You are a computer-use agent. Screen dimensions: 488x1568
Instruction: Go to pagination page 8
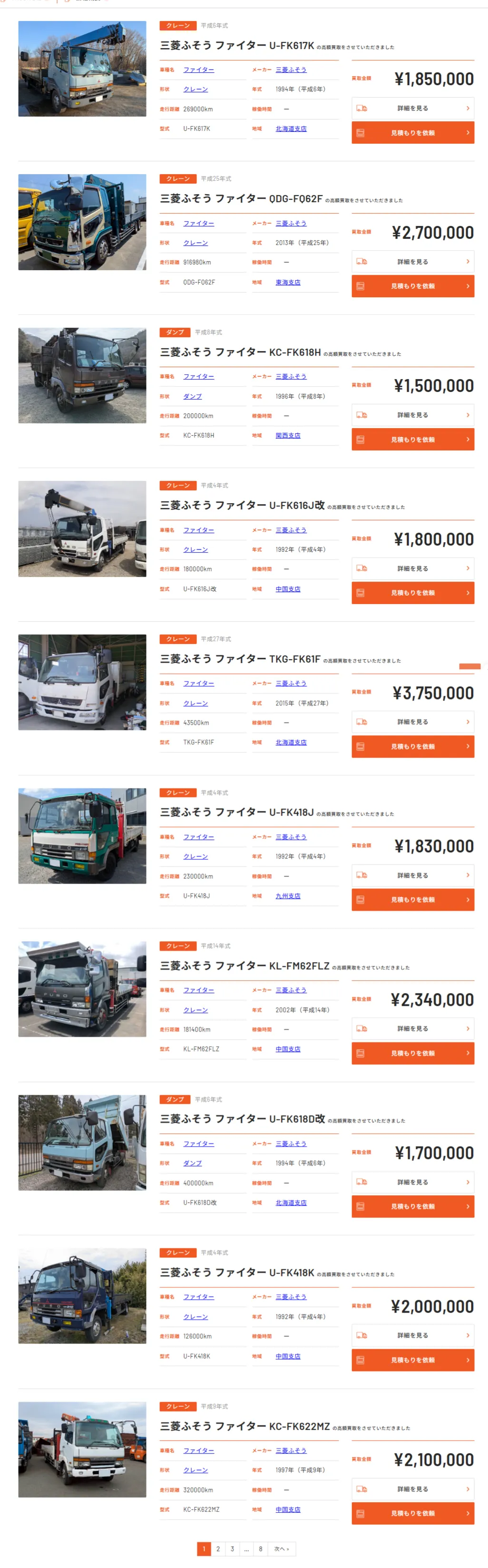coord(261,1549)
